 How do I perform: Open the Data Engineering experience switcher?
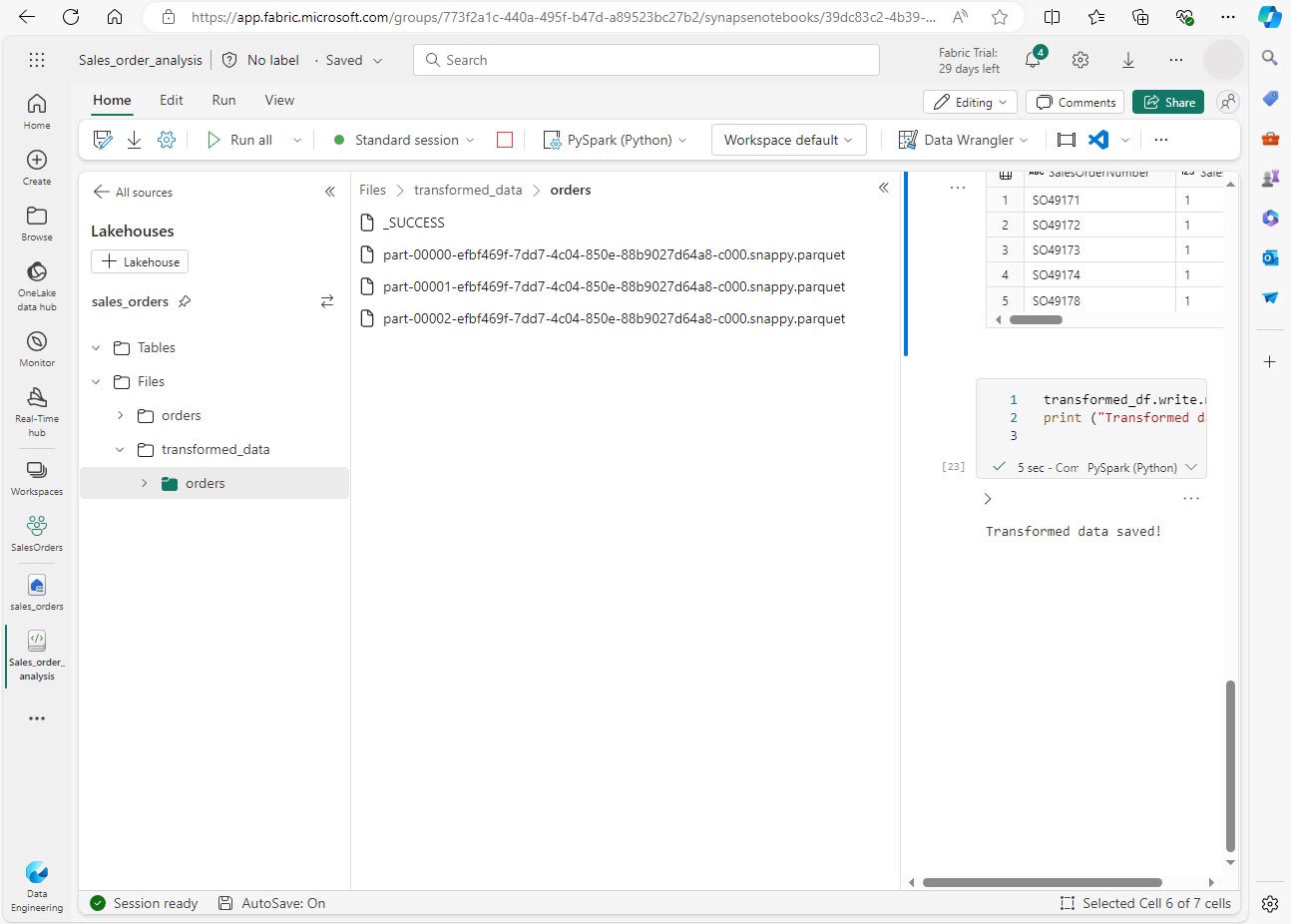[x=37, y=886]
